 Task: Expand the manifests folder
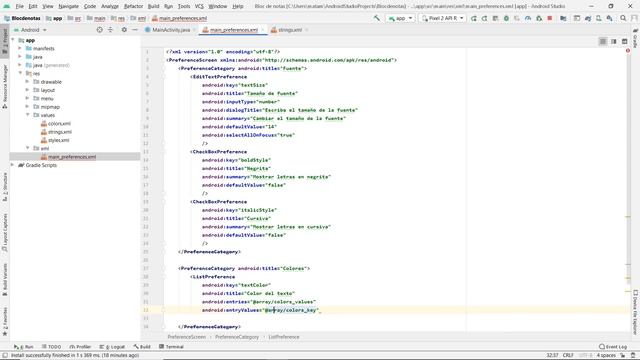click(x=20, y=48)
